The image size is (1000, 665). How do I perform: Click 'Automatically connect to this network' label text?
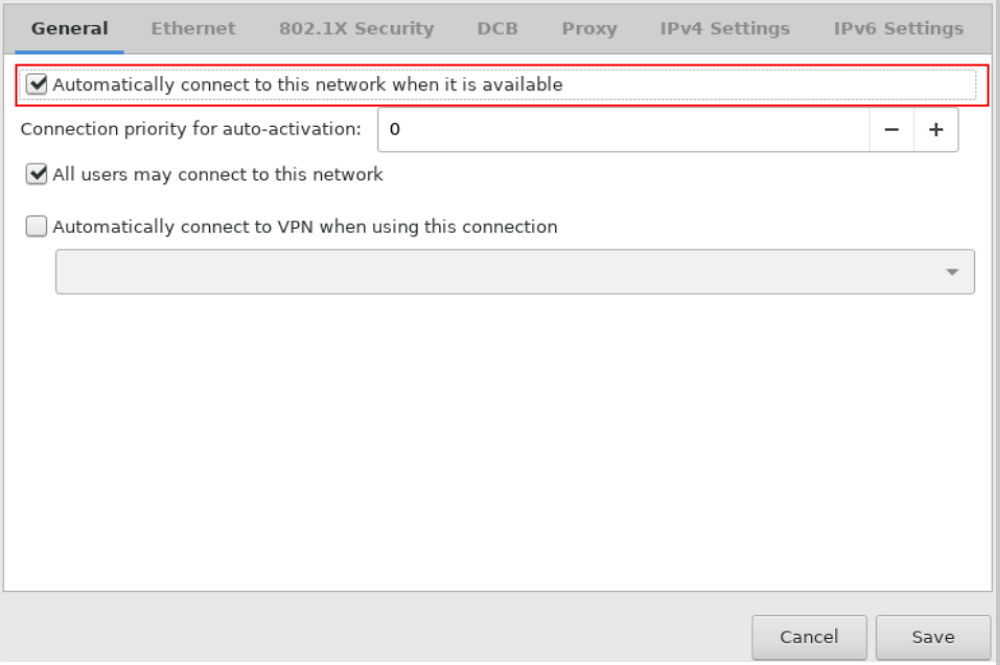point(307,85)
